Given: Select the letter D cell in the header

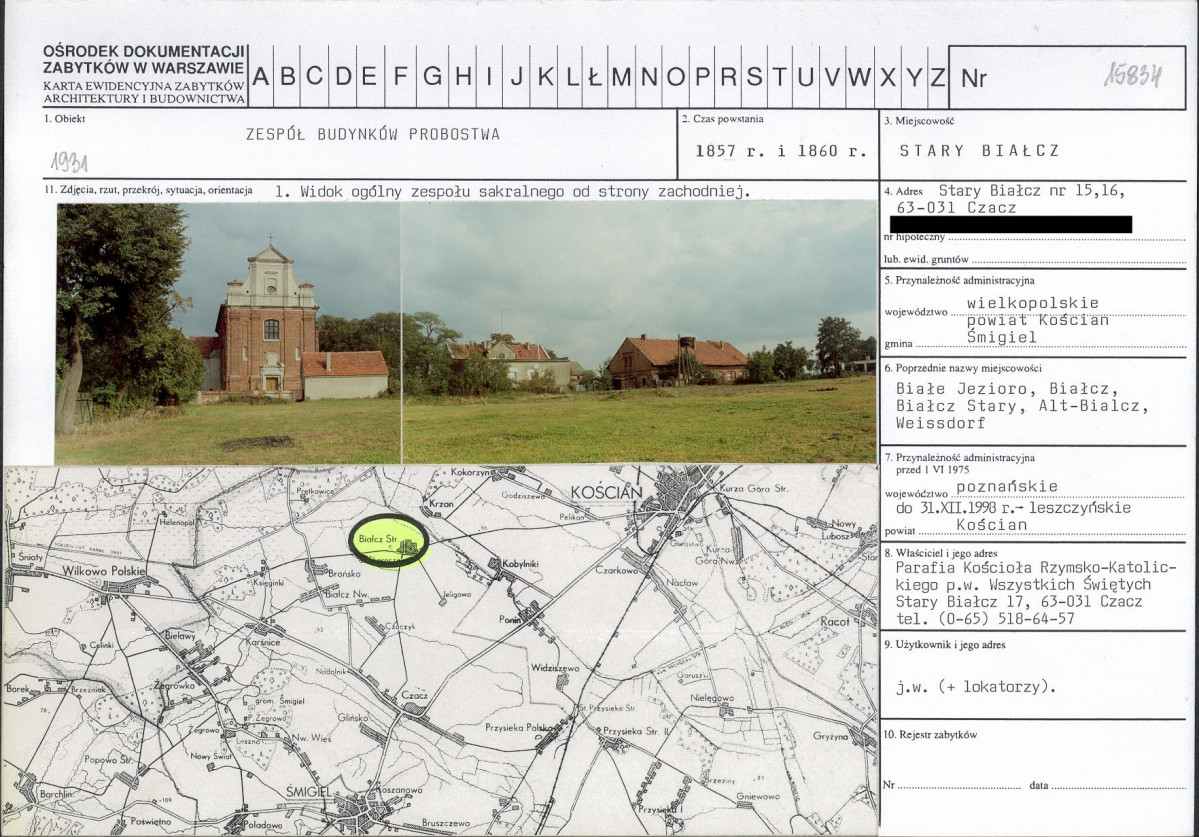Looking at the screenshot, I should tap(343, 76).
